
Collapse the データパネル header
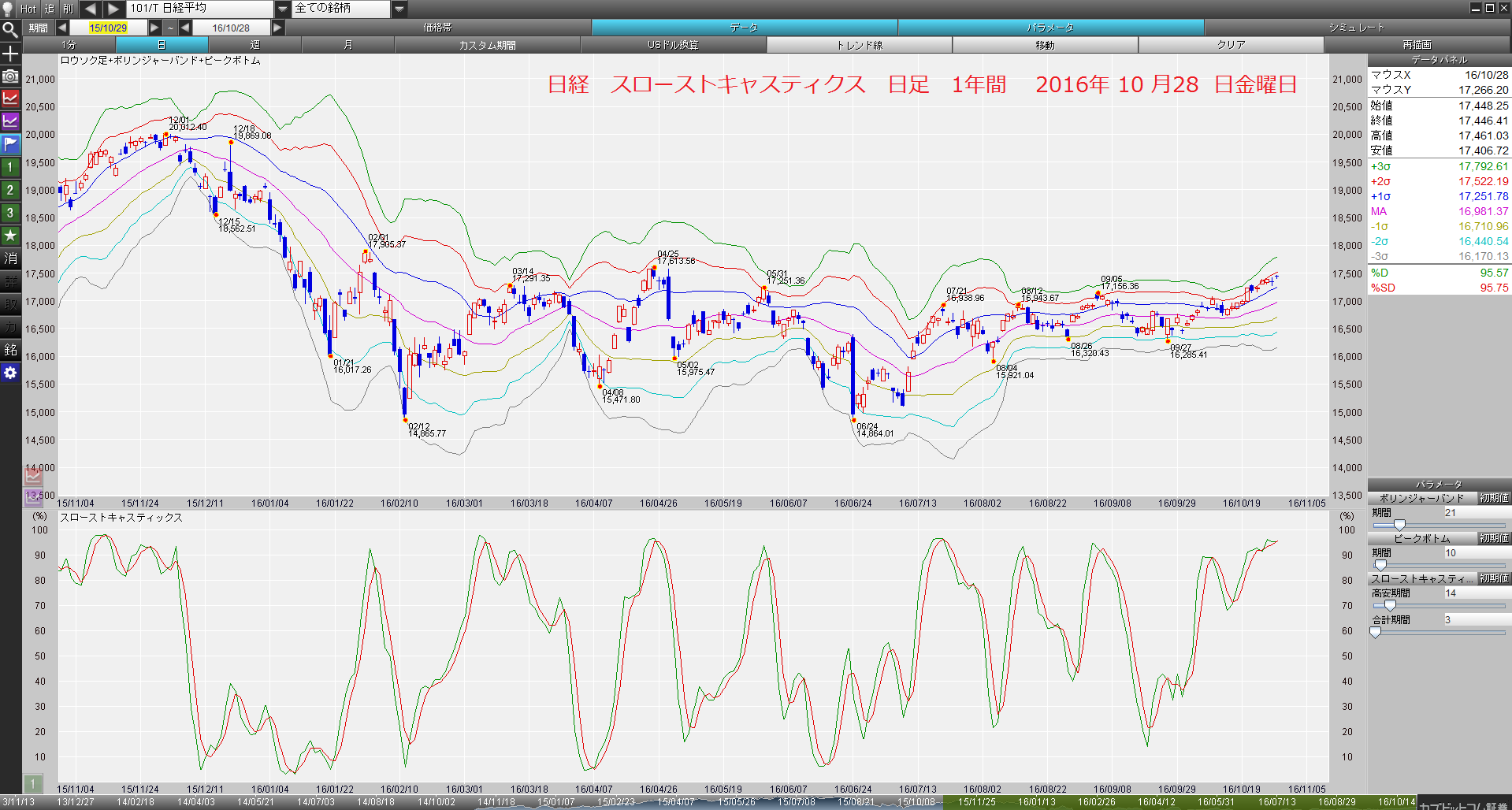(1440, 60)
